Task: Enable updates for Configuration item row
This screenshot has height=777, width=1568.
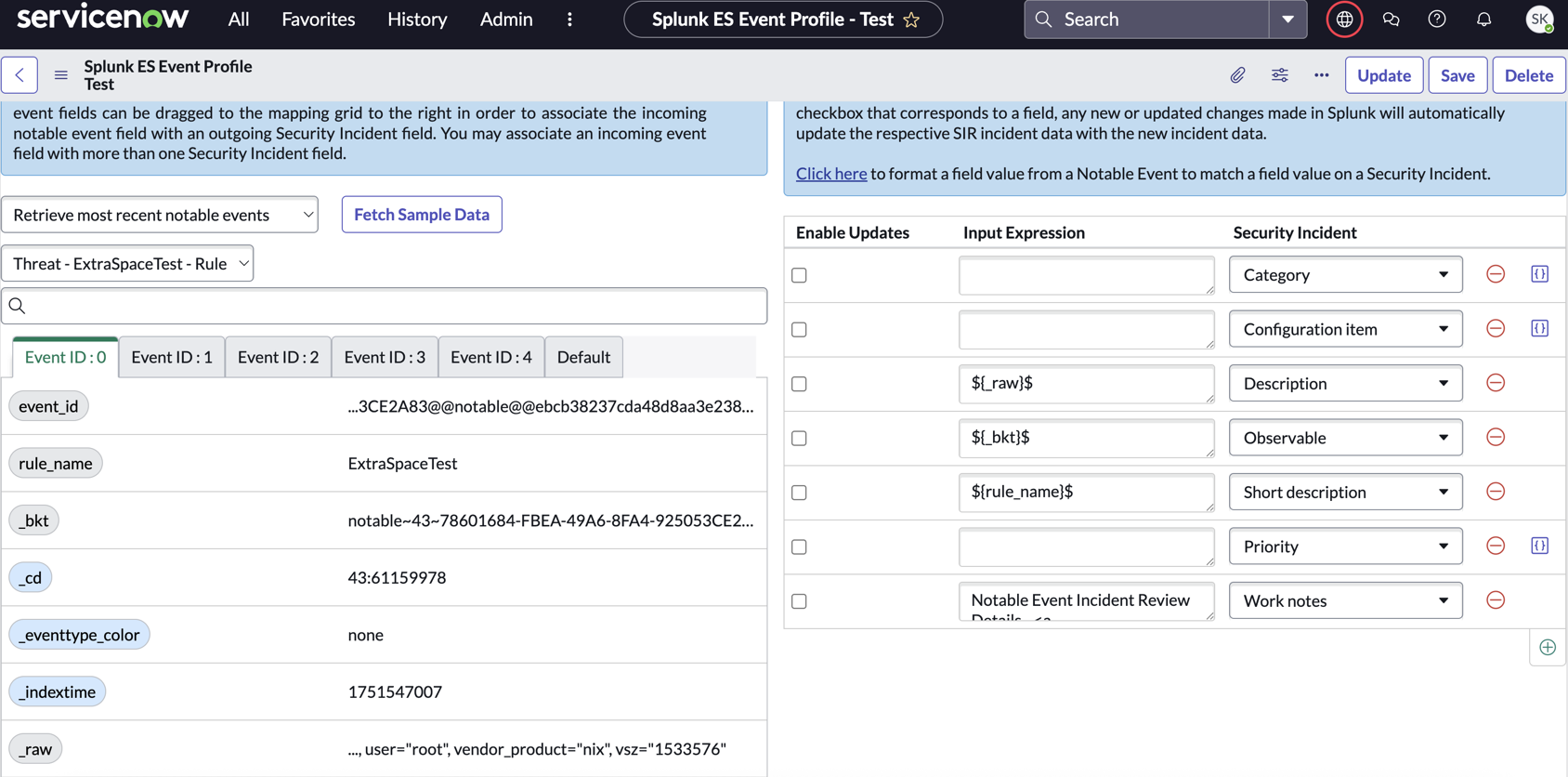Action: point(799,330)
